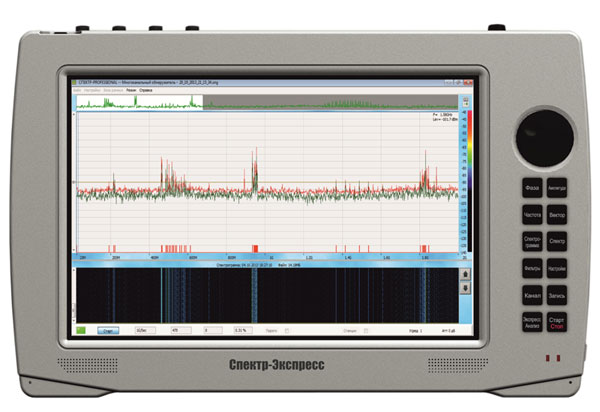Click the color level scale bar
600x412 pixels.
(x=470, y=181)
